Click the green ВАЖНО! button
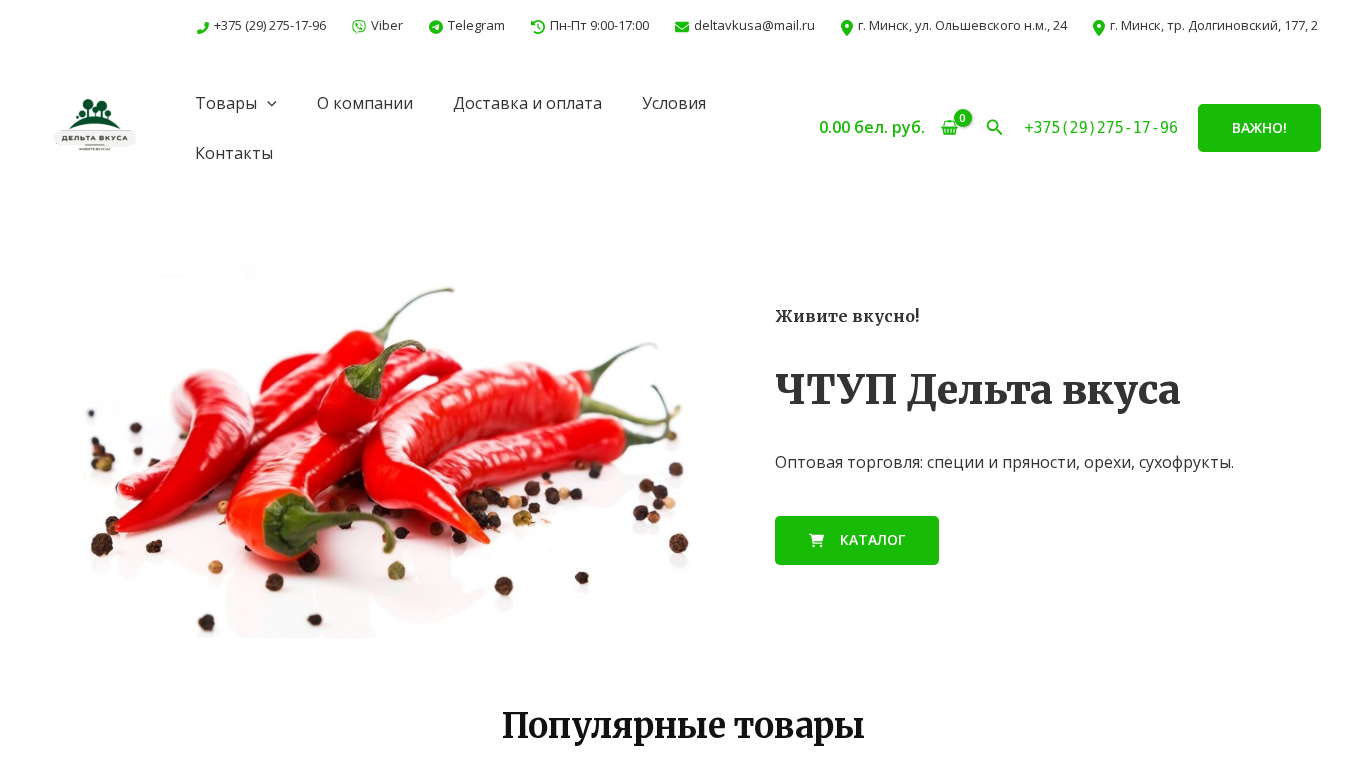The image size is (1366, 768). pos(1259,128)
